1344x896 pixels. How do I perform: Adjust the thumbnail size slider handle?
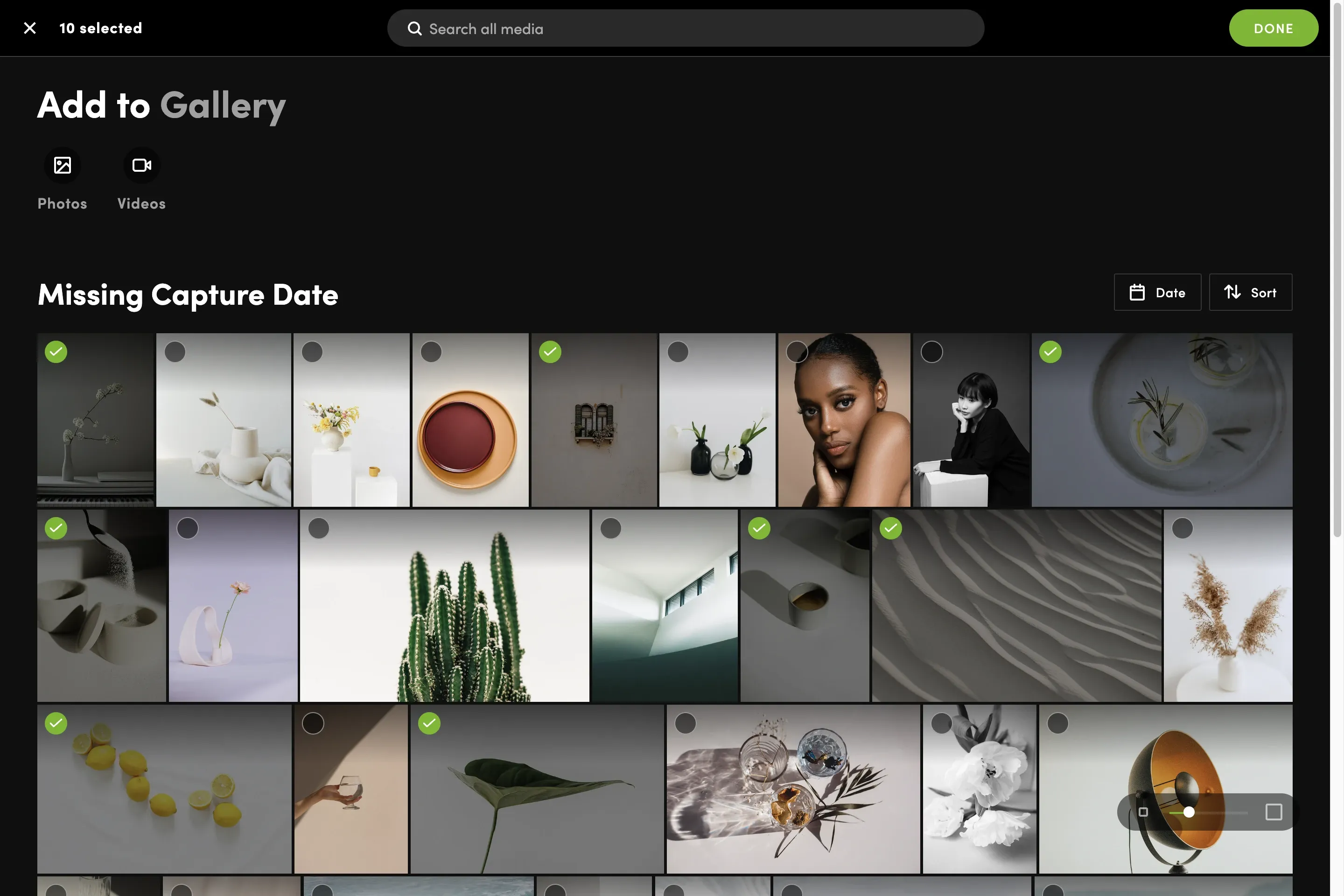pyautogui.click(x=1189, y=812)
